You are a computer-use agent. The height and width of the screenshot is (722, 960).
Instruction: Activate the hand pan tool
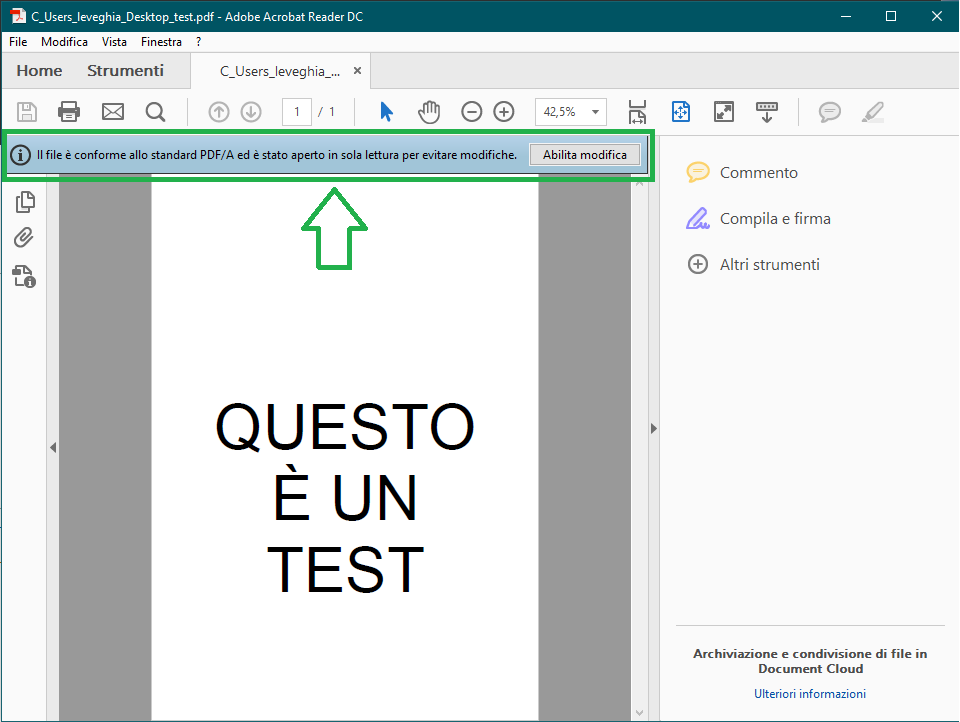429,112
